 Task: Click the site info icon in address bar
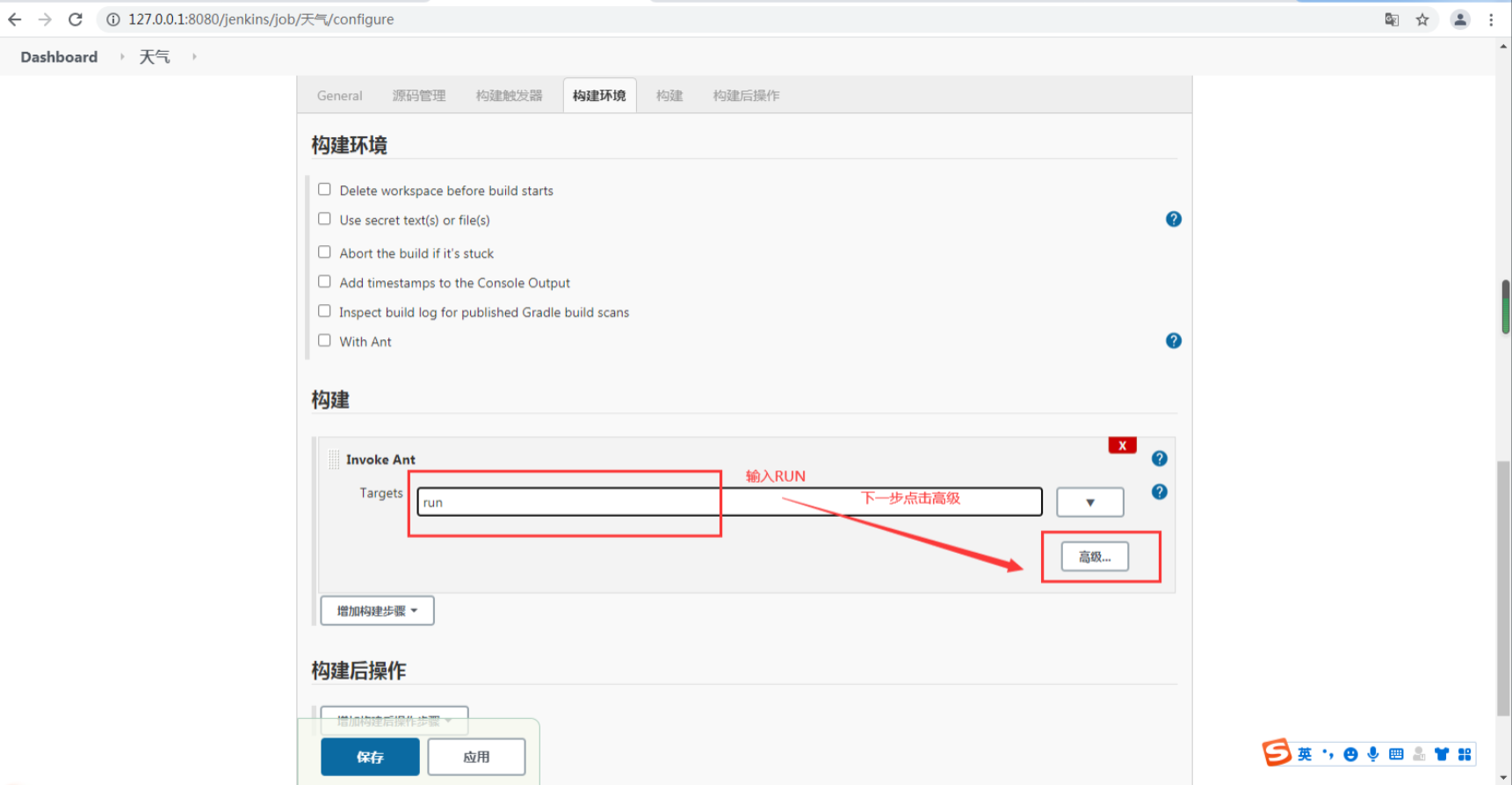113,19
